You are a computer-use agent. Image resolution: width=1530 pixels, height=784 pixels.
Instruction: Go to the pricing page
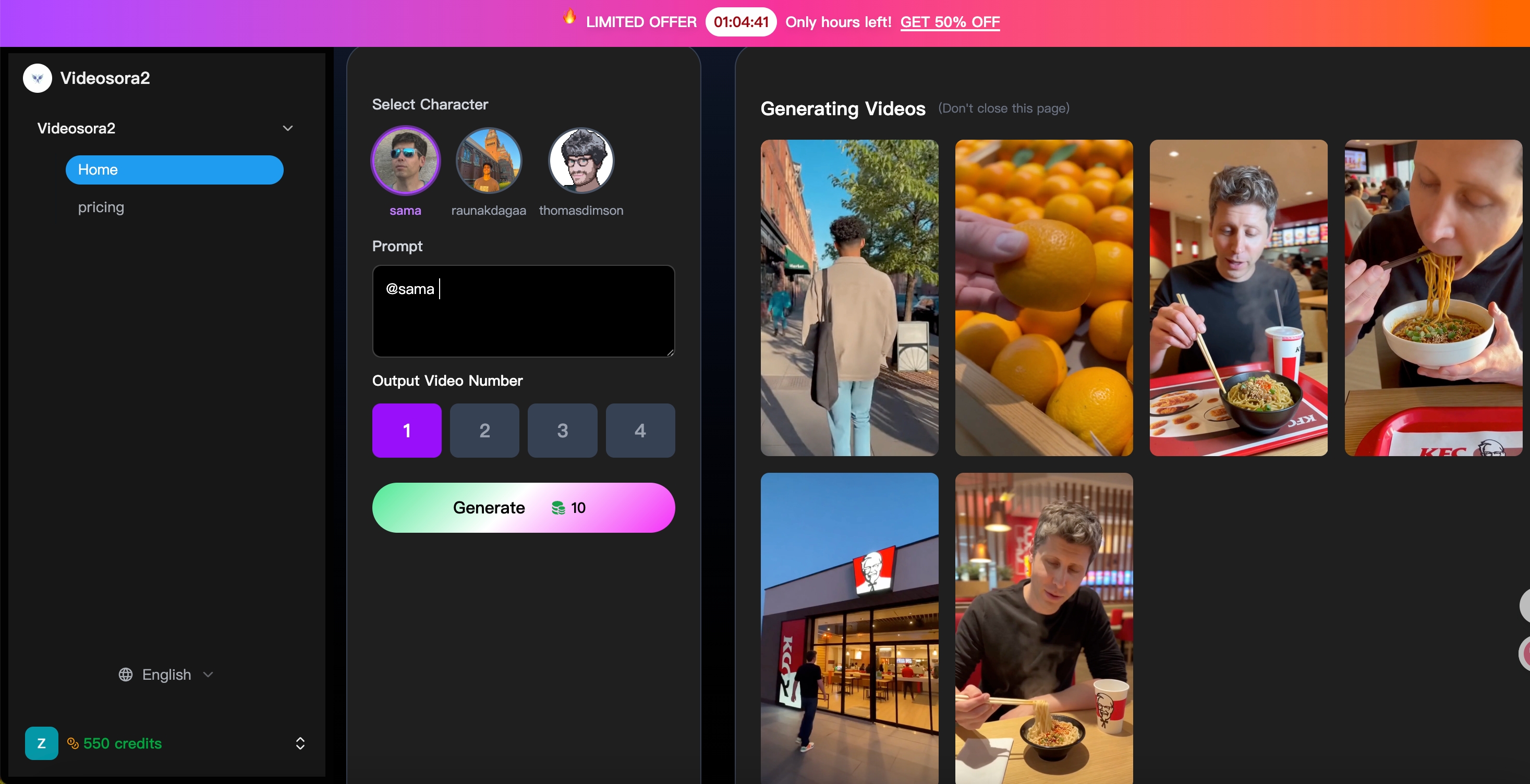point(101,207)
